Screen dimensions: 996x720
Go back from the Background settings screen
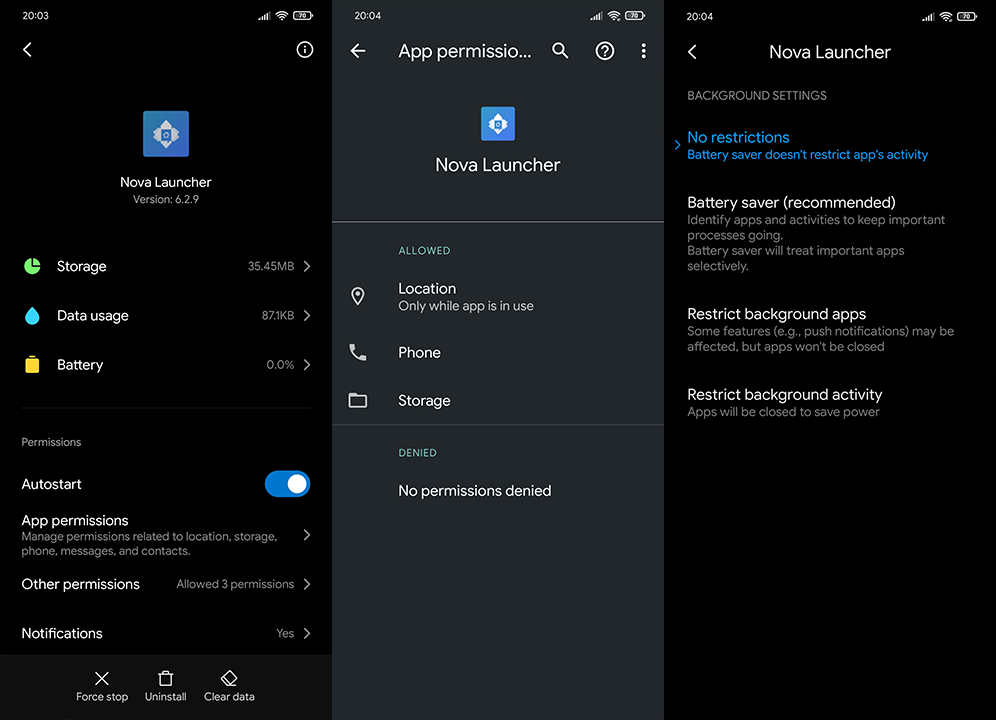[x=692, y=52]
